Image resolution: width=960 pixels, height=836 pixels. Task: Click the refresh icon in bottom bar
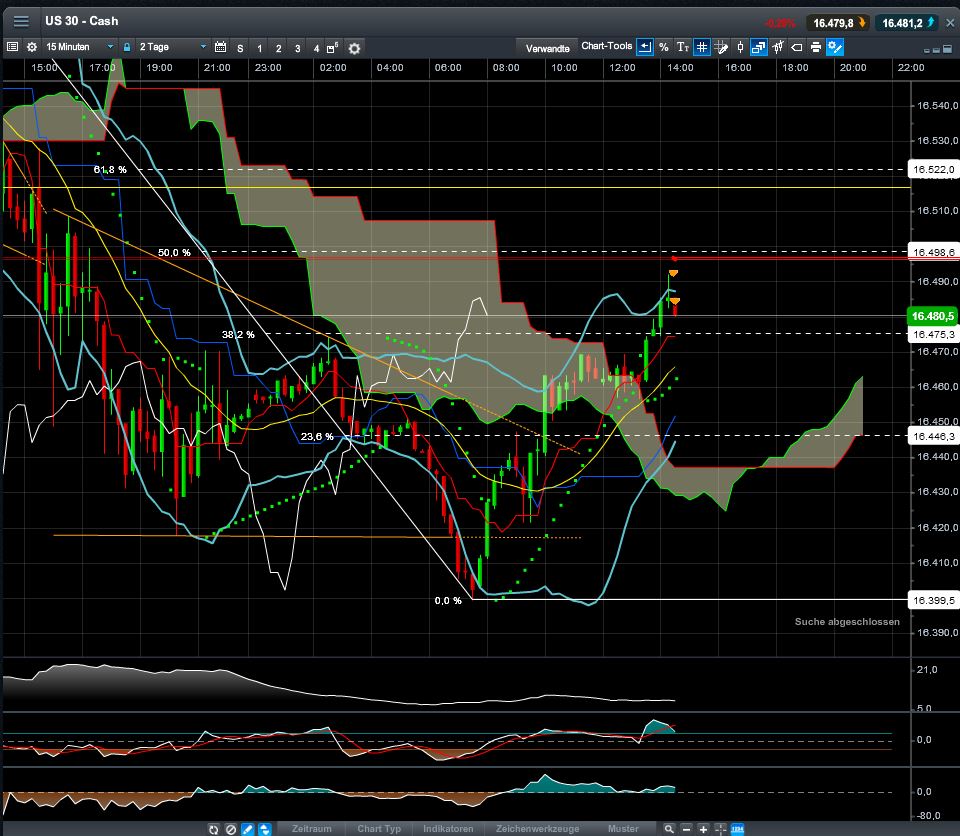214,829
